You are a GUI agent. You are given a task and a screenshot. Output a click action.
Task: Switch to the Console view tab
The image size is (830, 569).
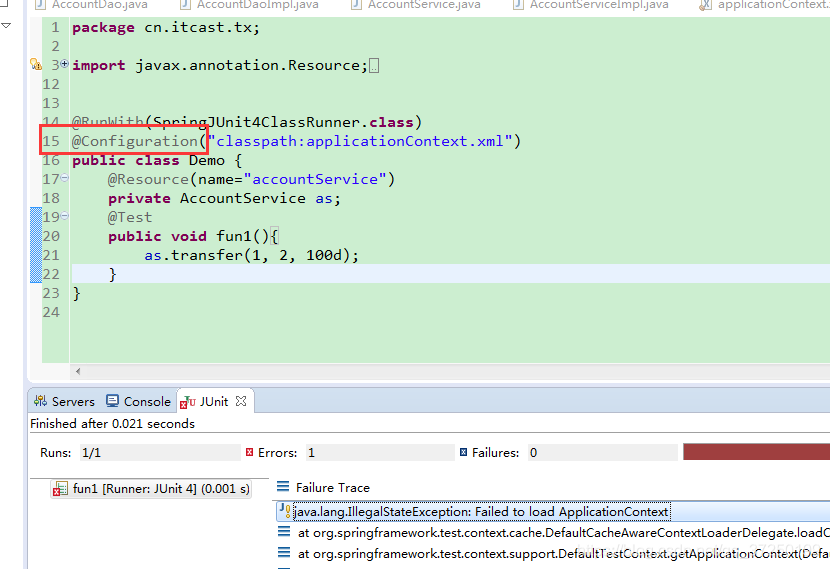pos(139,402)
